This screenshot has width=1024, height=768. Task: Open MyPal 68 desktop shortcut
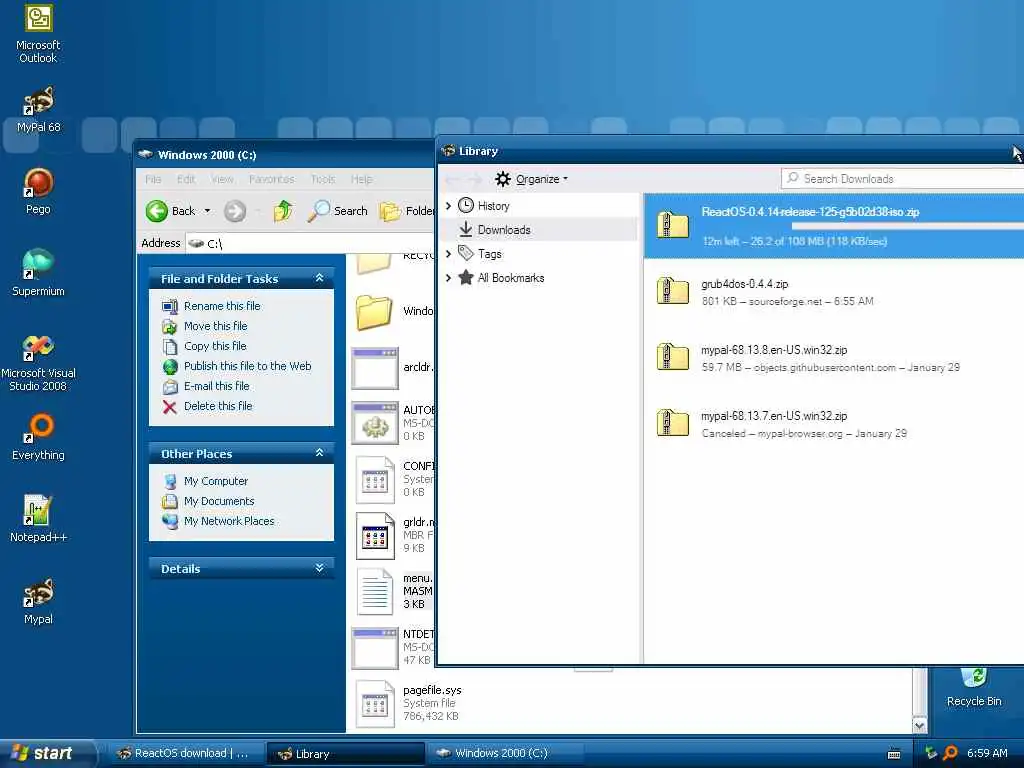pyautogui.click(x=38, y=109)
